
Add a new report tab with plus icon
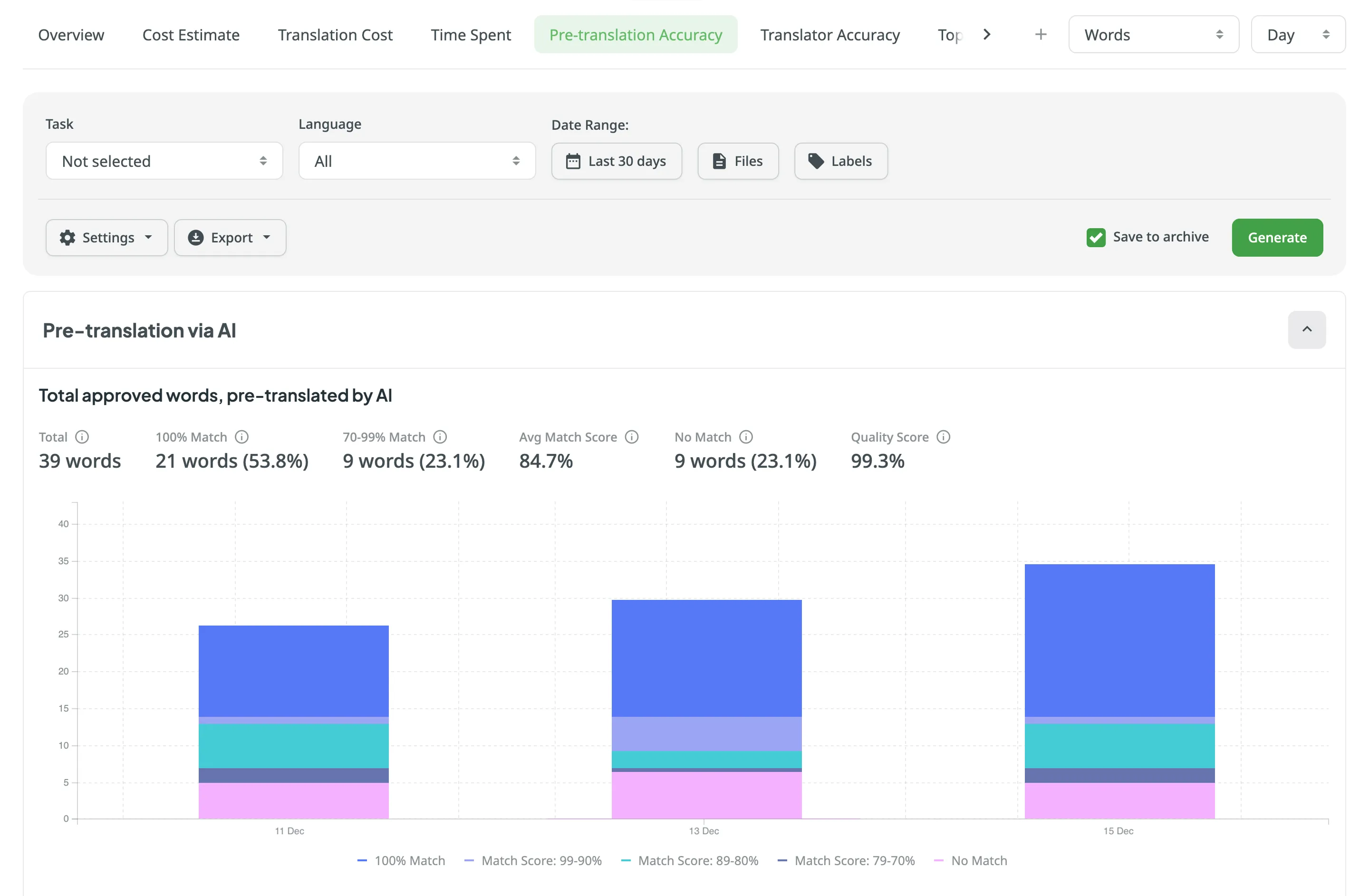pyautogui.click(x=1040, y=35)
